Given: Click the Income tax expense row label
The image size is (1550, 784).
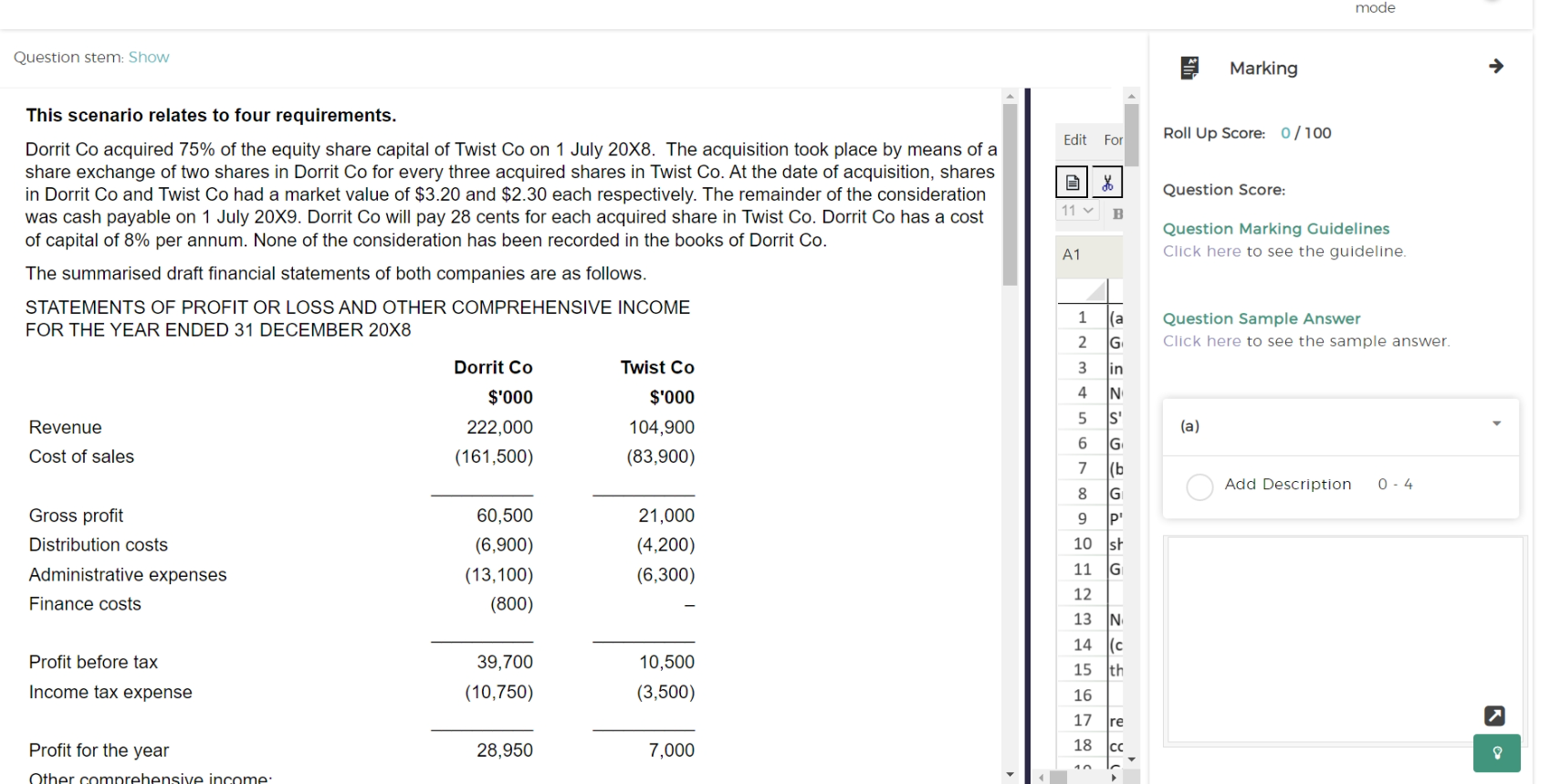Looking at the screenshot, I should tap(110, 693).
